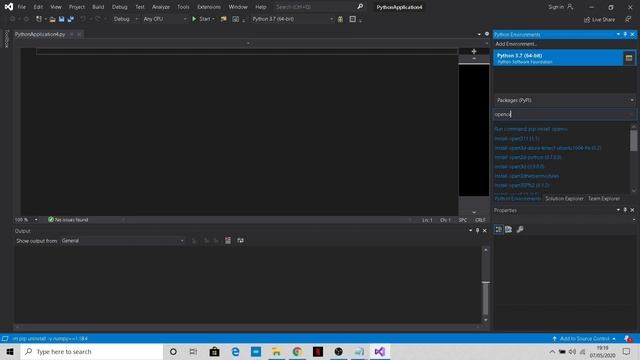Screen dimensions: 640x360
Task: Open the Debug configuration dropdown
Action: pos(126,19)
